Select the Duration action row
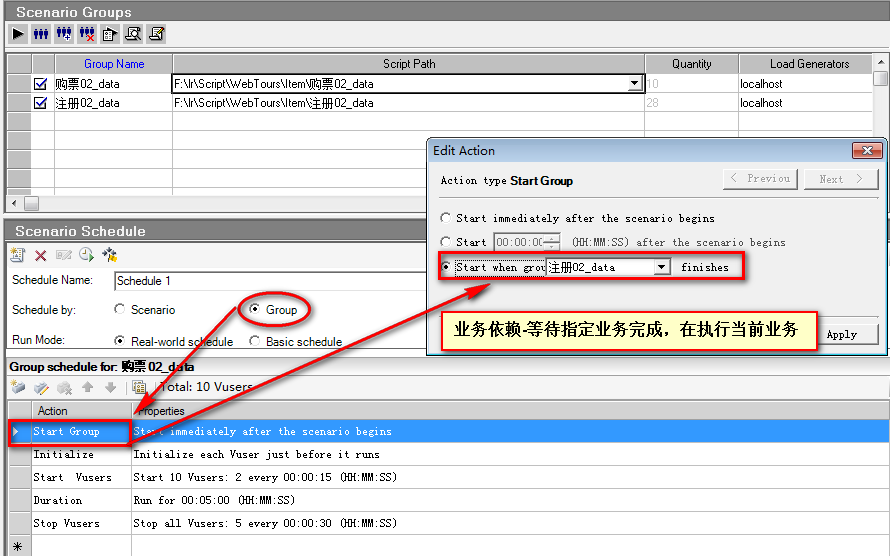 tap(448, 500)
